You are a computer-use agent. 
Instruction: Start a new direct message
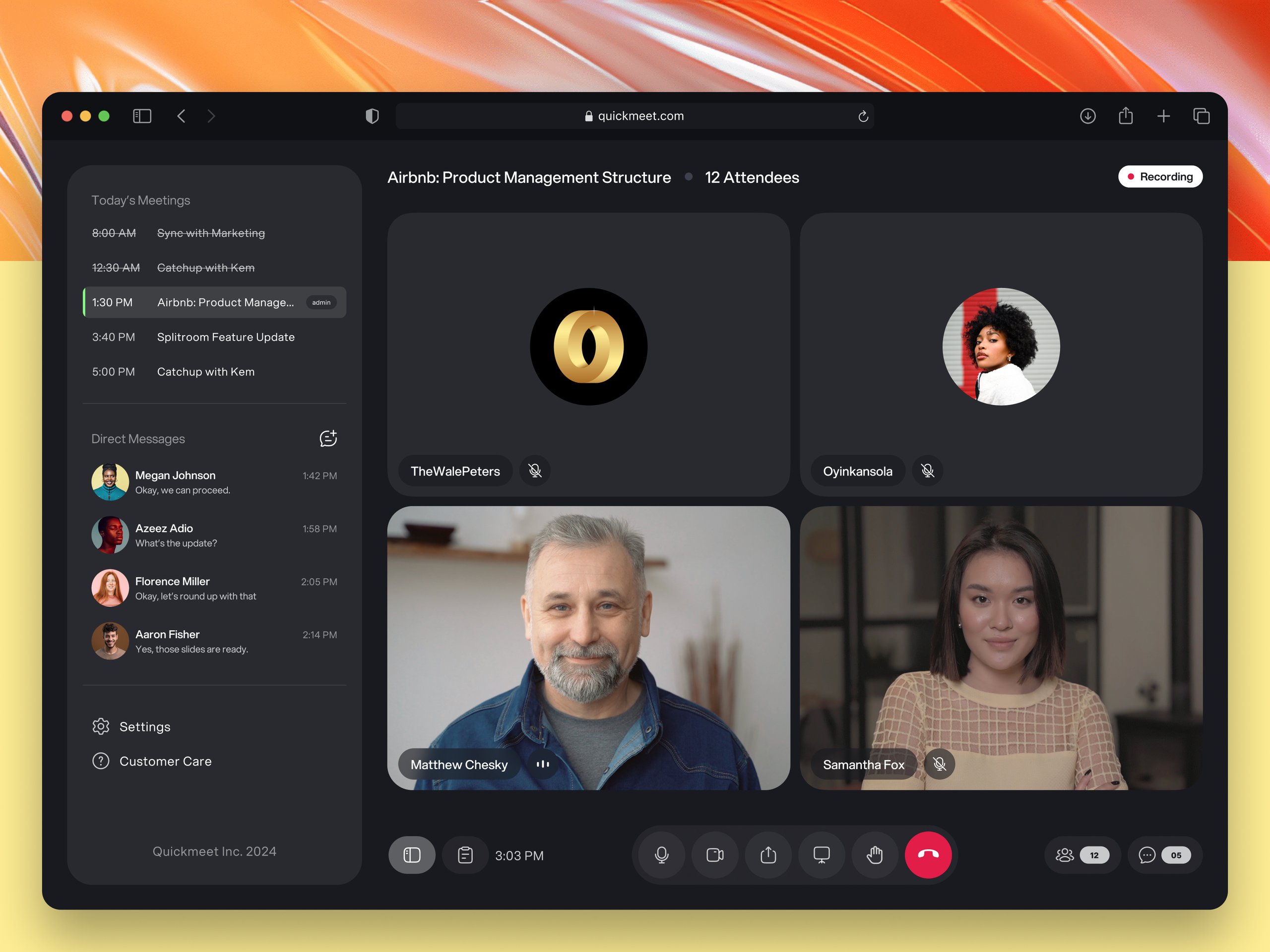pos(328,438)
